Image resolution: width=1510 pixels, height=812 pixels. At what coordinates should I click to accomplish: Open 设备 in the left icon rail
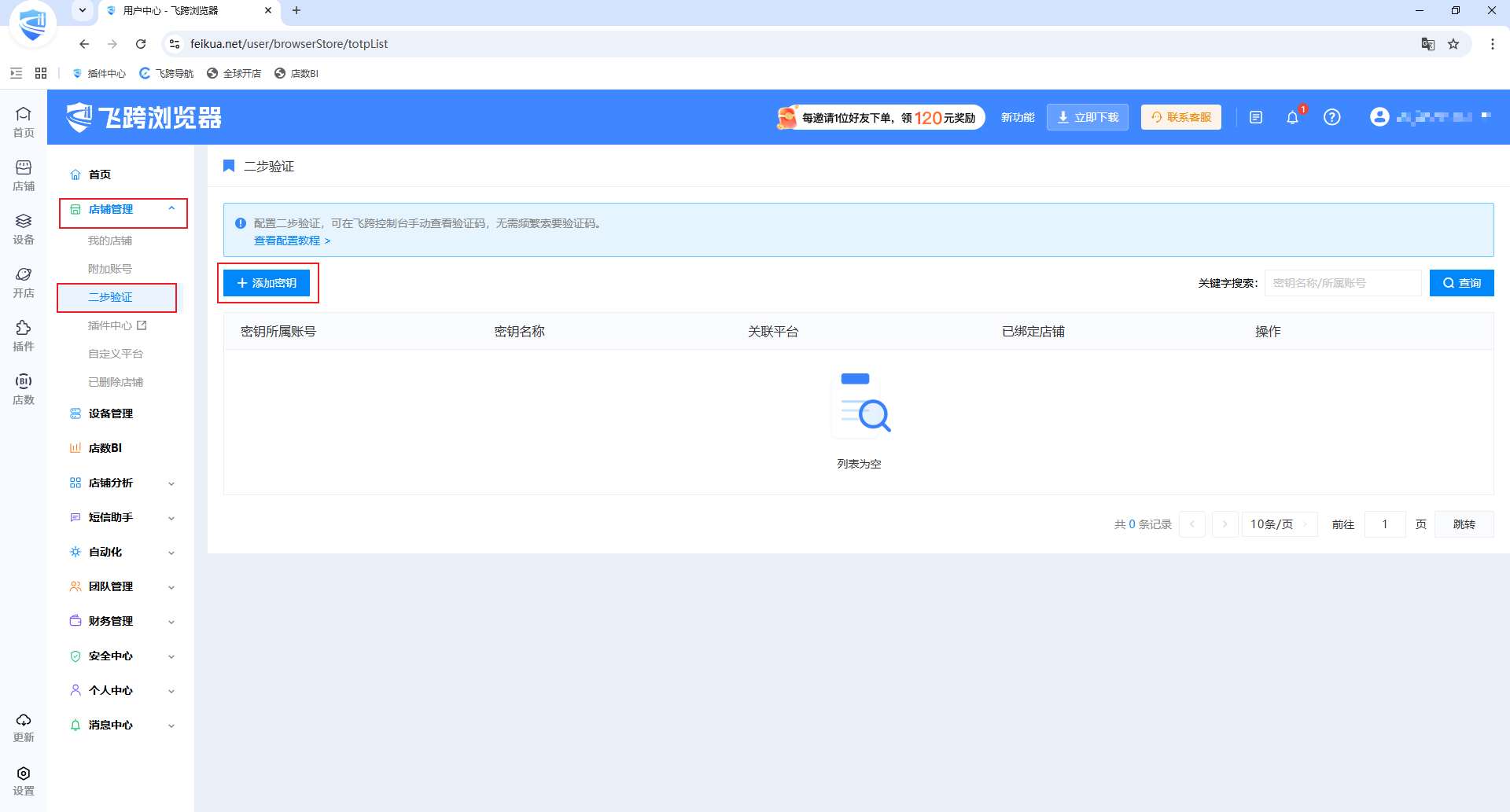coord(24,229)
